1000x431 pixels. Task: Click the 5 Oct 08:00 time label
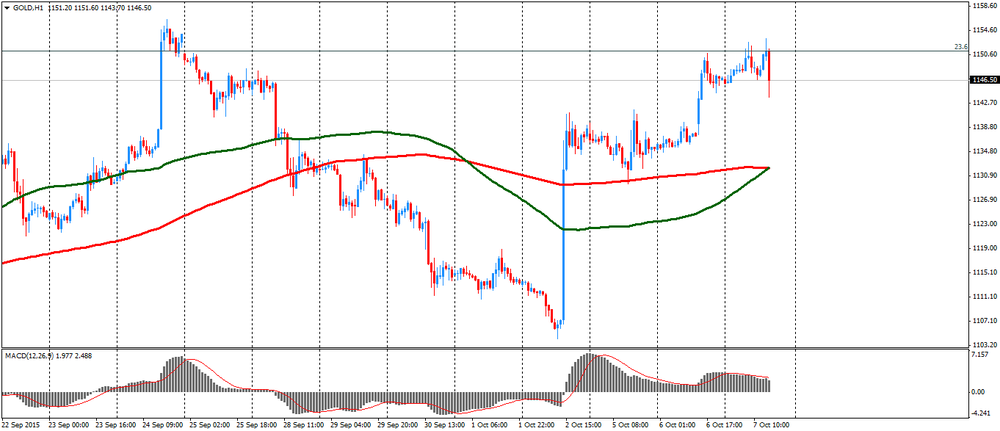pyautogui.click(x=629, y=423)
